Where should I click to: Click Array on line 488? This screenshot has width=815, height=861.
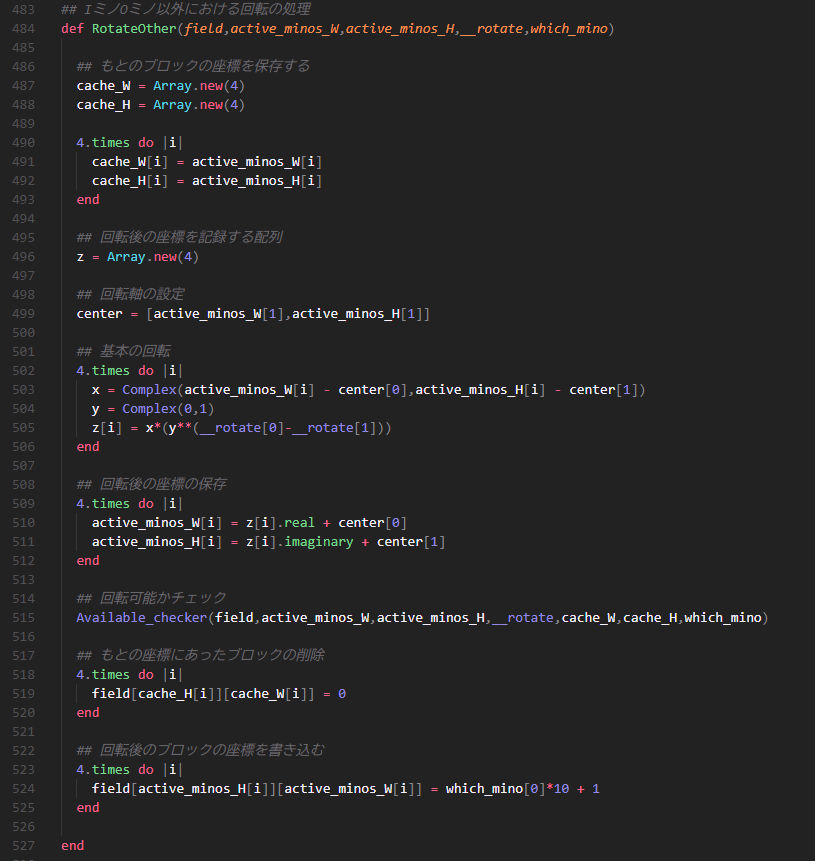[x=172, y=105]
